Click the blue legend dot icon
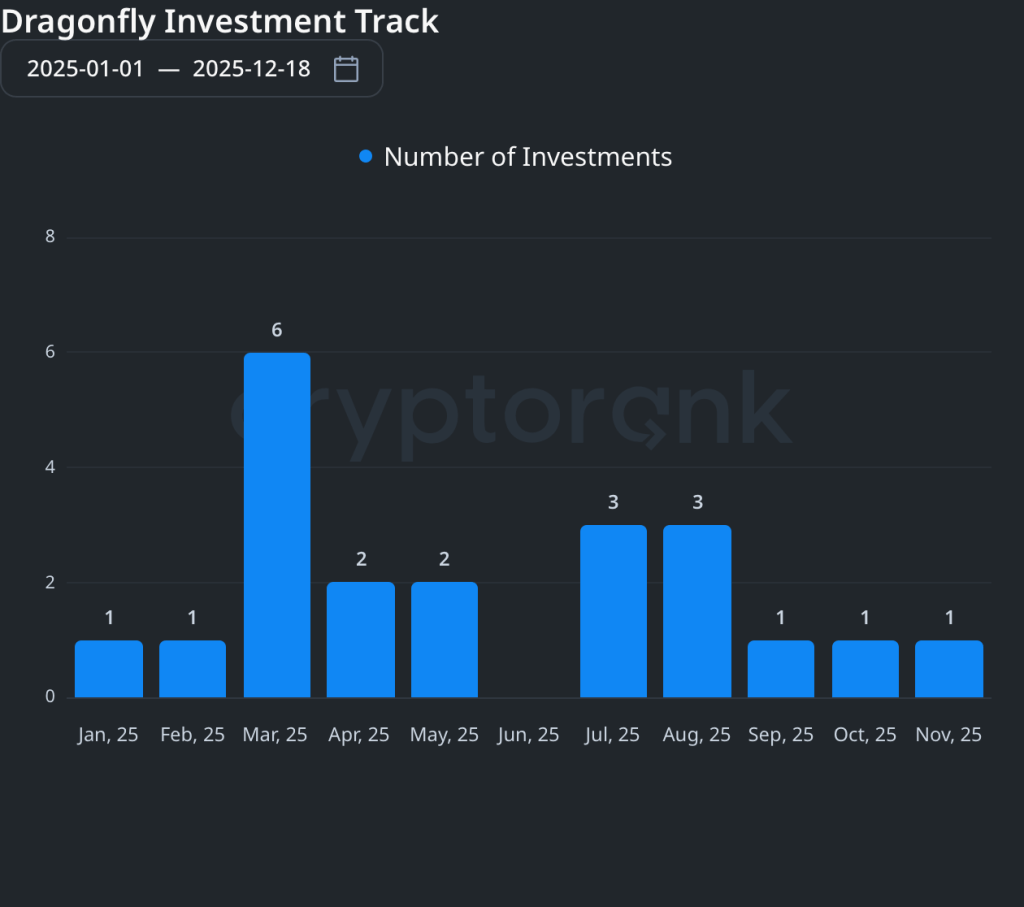1024x907 pixels. point(366,156)
